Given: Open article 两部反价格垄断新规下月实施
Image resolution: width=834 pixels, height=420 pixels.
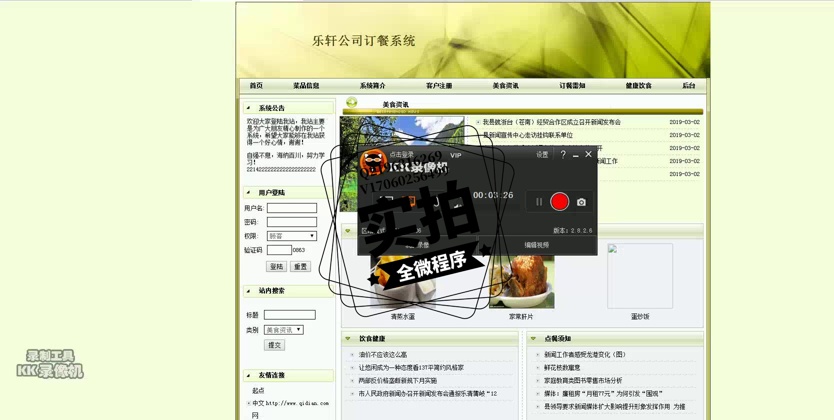Looking at the screenshot, I should [x=397, y=381].
